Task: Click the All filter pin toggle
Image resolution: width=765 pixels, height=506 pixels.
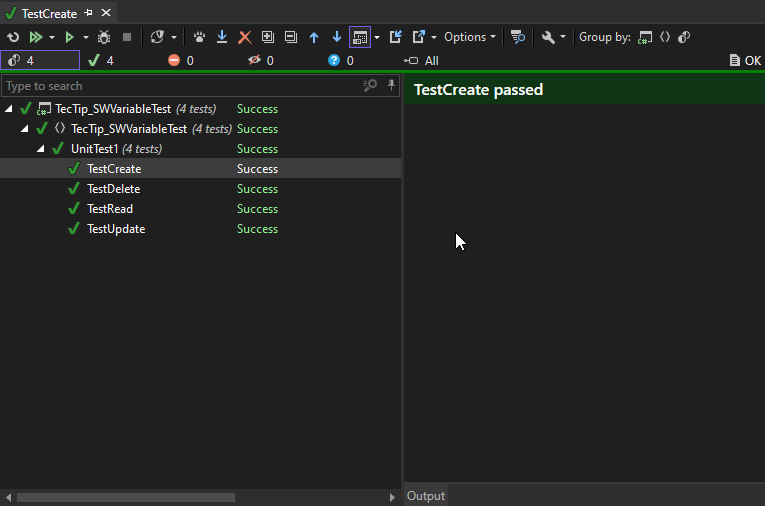Action: [421, 61]
